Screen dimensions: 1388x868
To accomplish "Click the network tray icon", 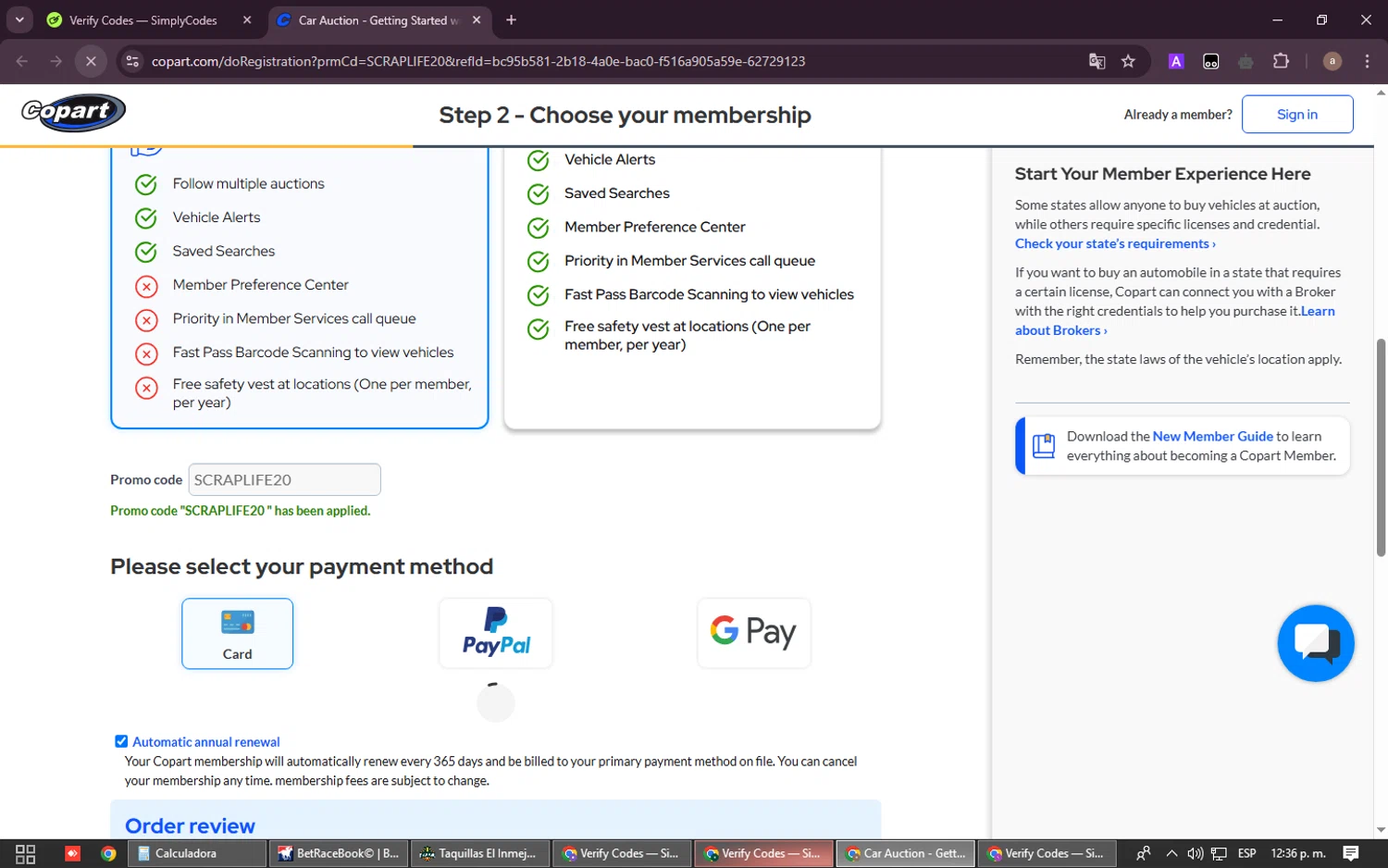I will (1219, 853).
